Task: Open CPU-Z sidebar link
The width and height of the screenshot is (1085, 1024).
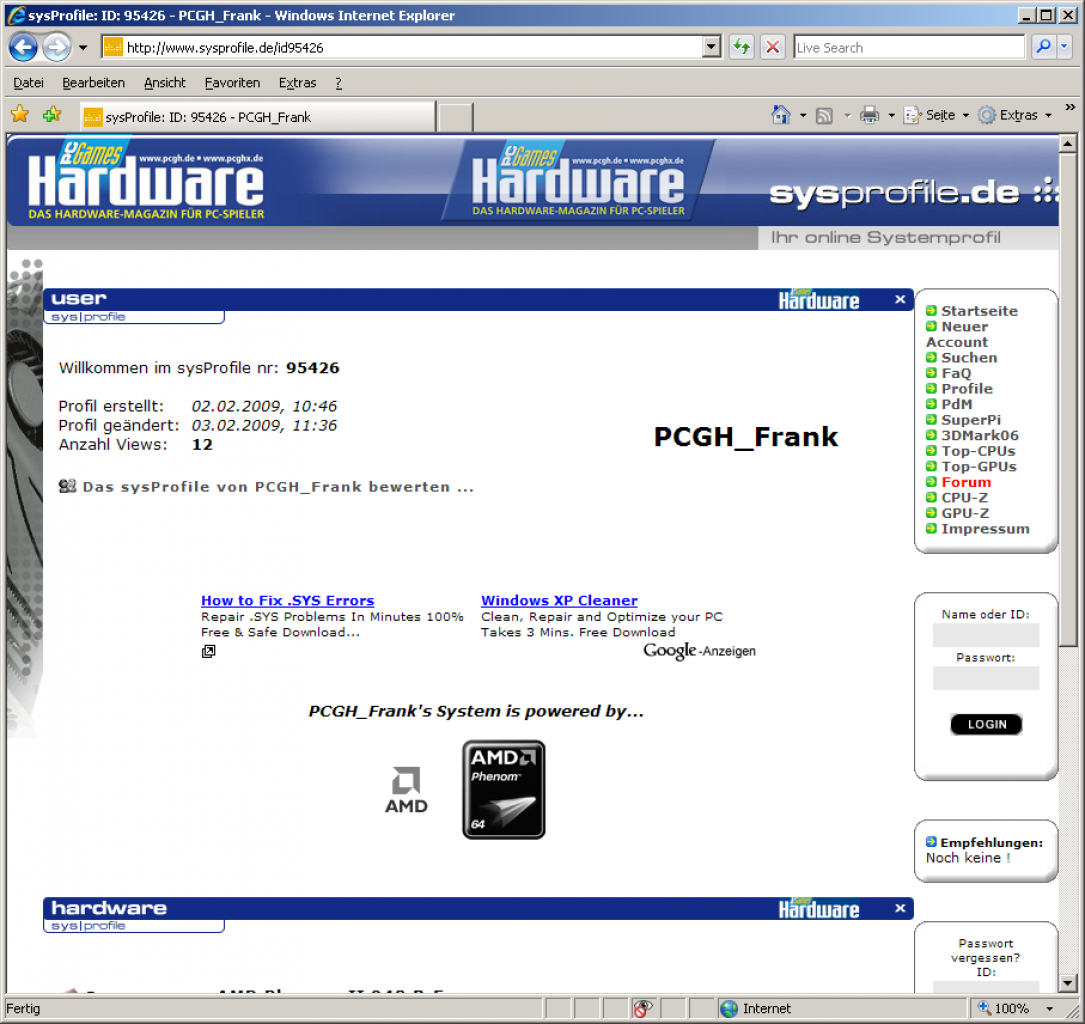Action: [x=964, y=497]
